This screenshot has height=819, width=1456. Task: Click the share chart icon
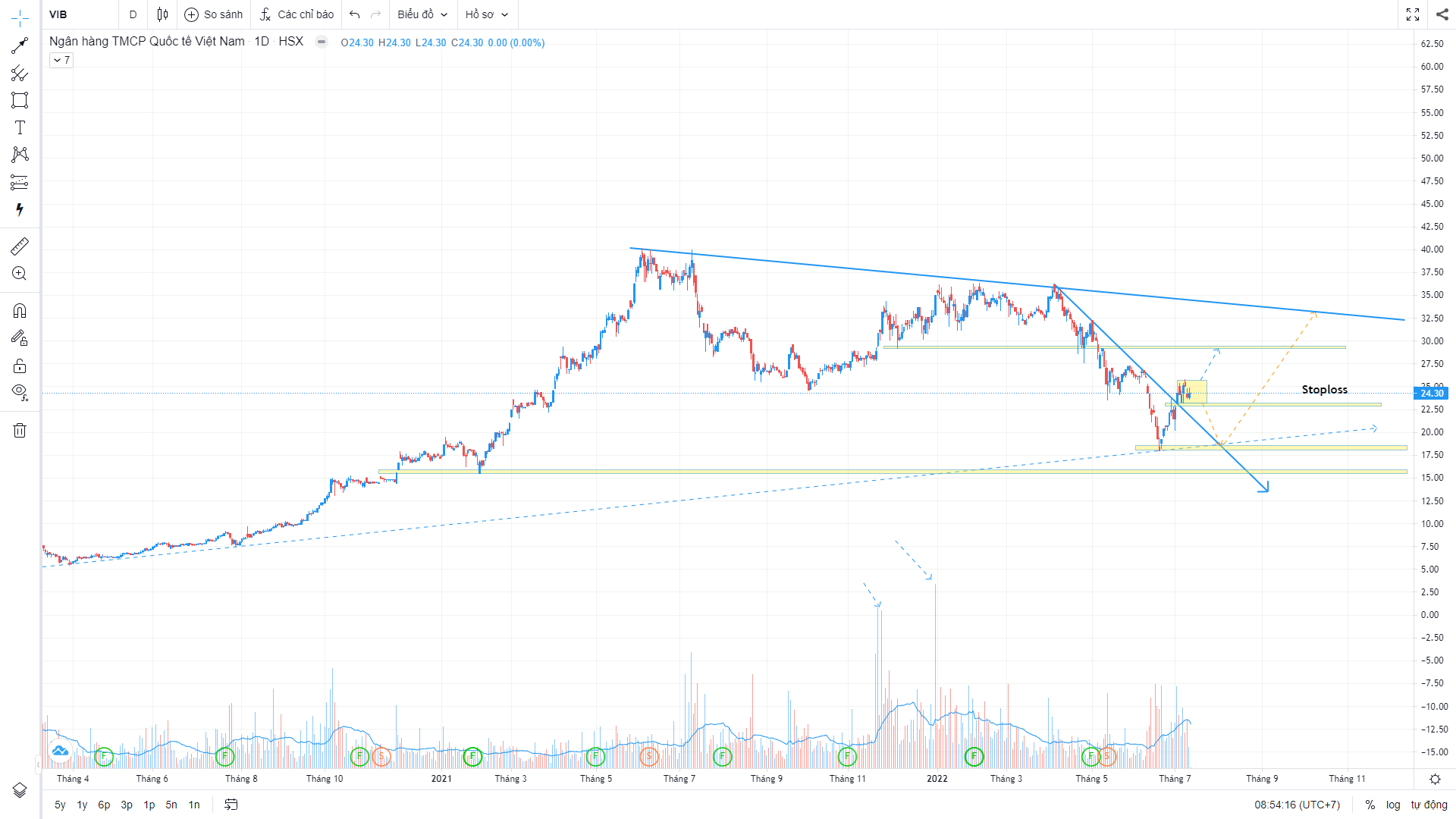pos(1442,14)
